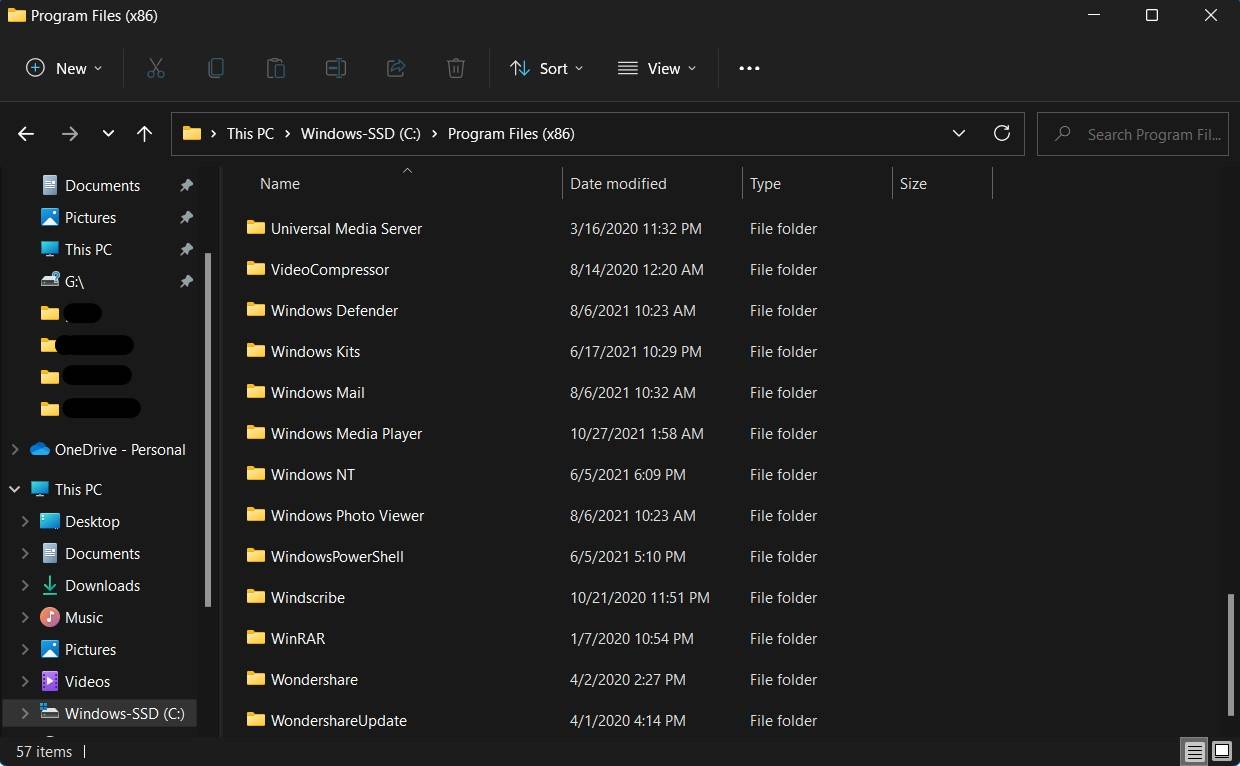Expand the OneDrive - Personal tree node
Image resolution: width=1240 pixels, height=766 pixels.
(x=15, y=450)
